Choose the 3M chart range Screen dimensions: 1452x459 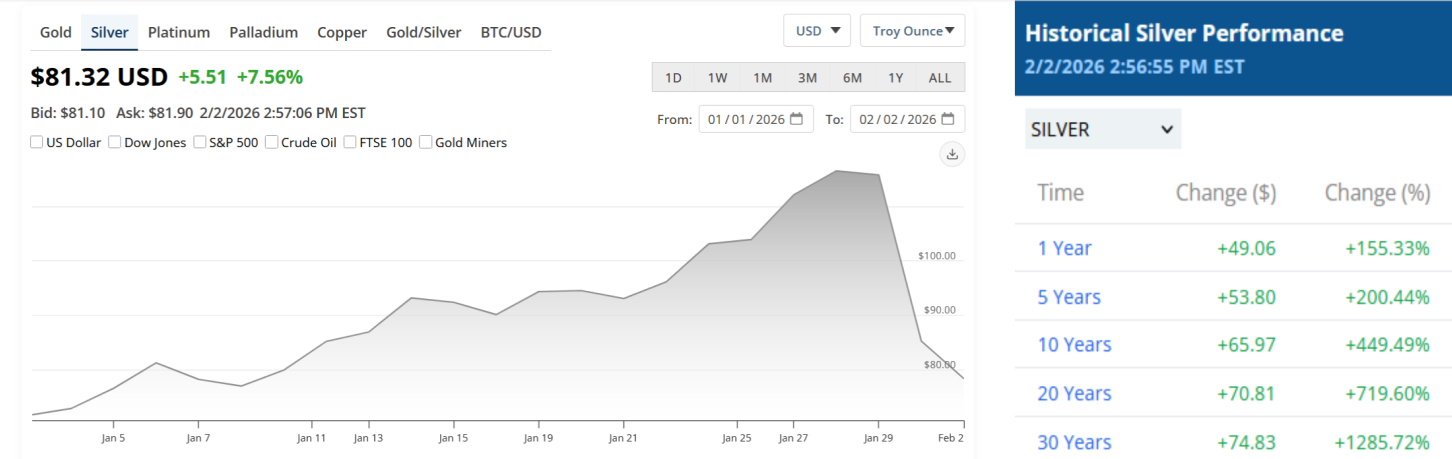(x=807, y=77)
